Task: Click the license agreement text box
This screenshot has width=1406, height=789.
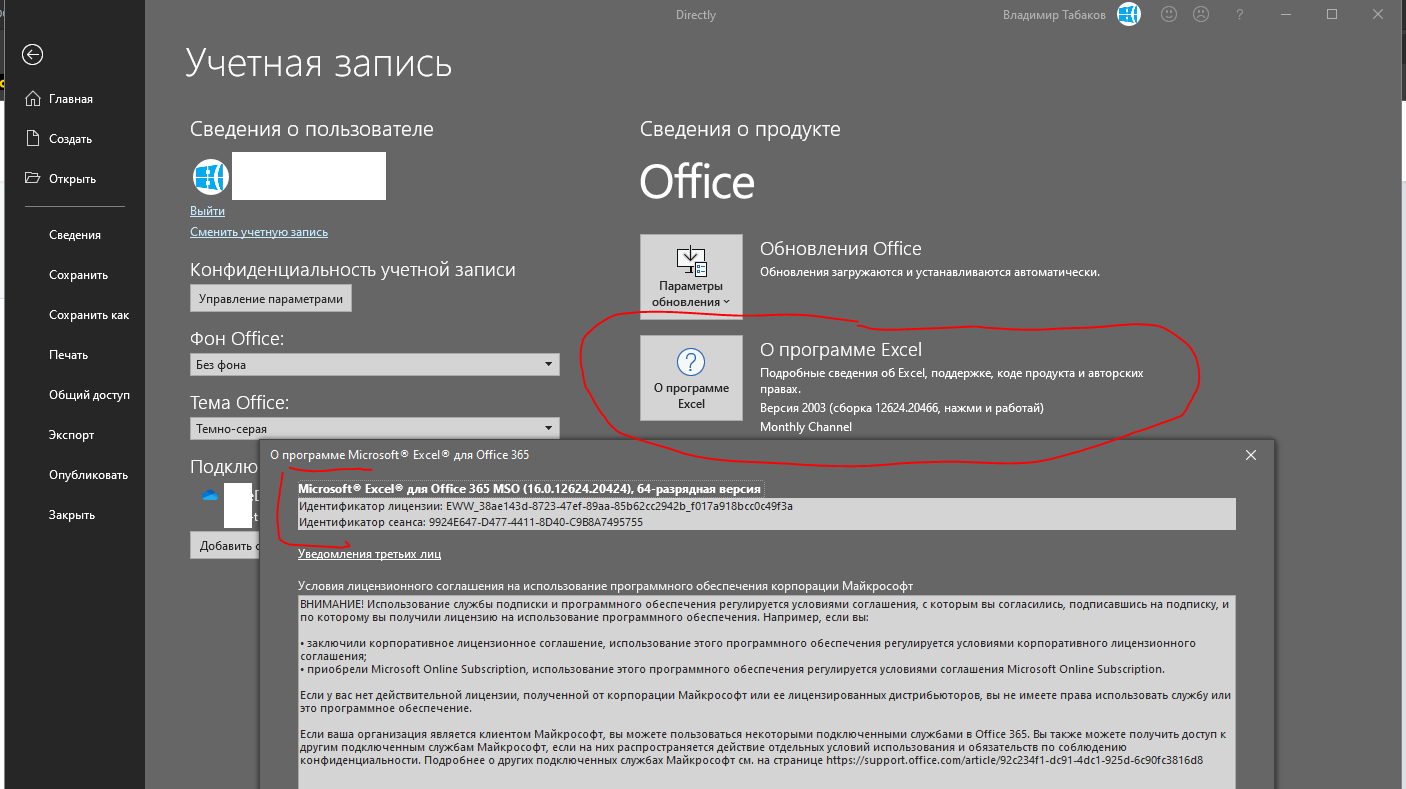Action: tap(766, 692)
